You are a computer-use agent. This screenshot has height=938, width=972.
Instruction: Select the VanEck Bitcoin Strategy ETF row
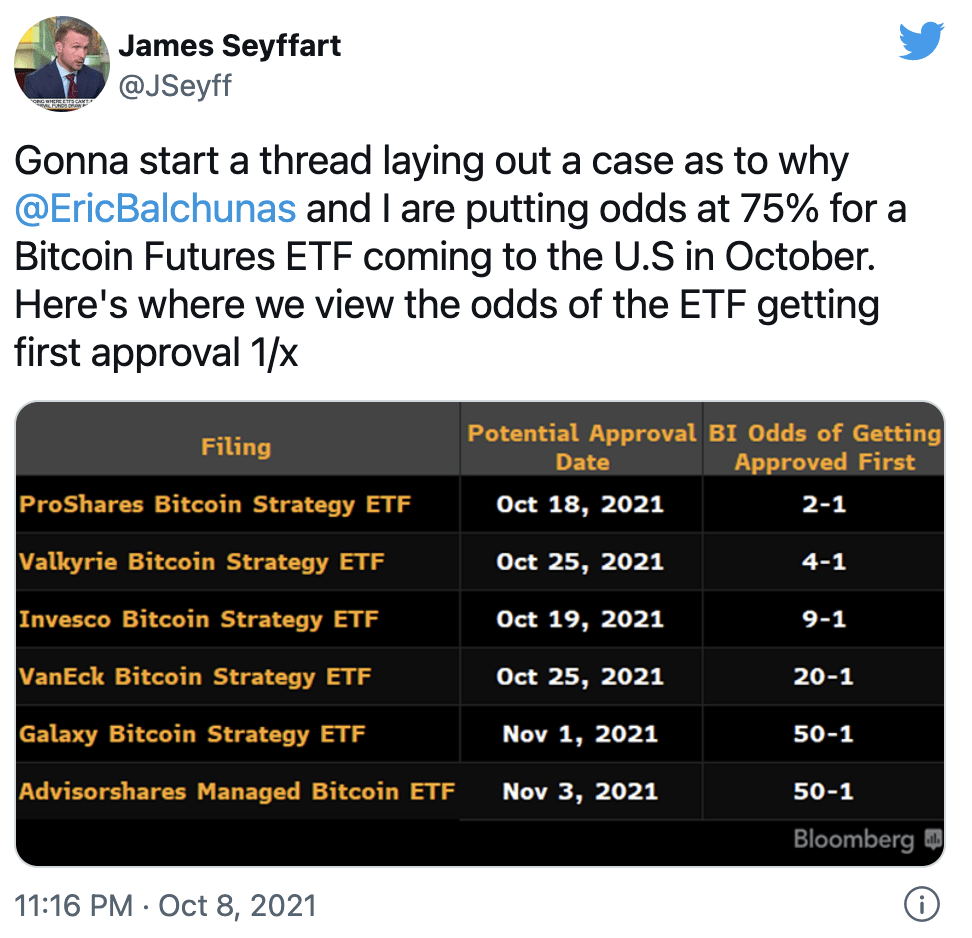480,676
